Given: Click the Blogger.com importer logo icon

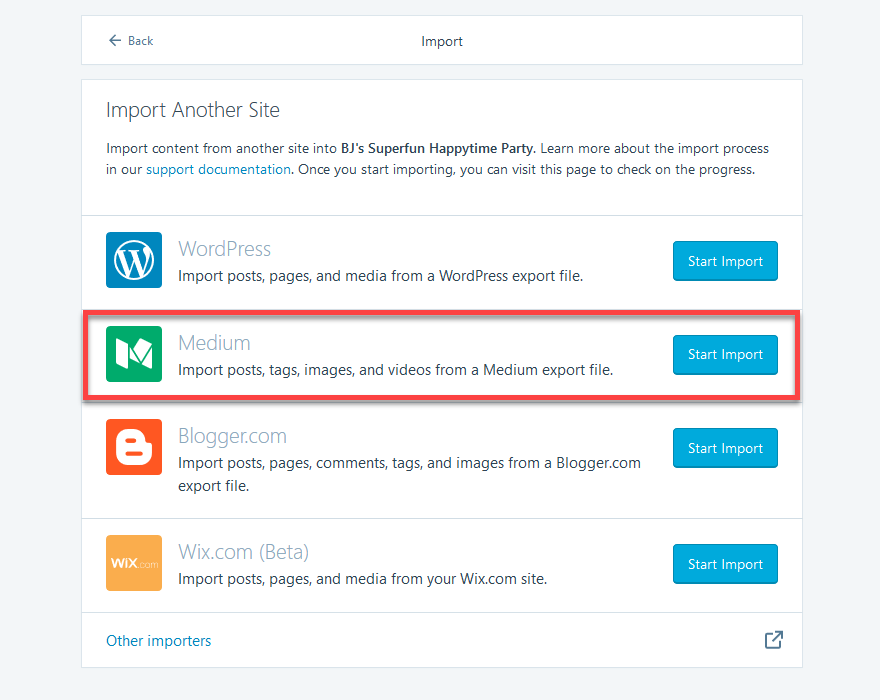Looking at the screenshot, I should click(x=133, y=447).
